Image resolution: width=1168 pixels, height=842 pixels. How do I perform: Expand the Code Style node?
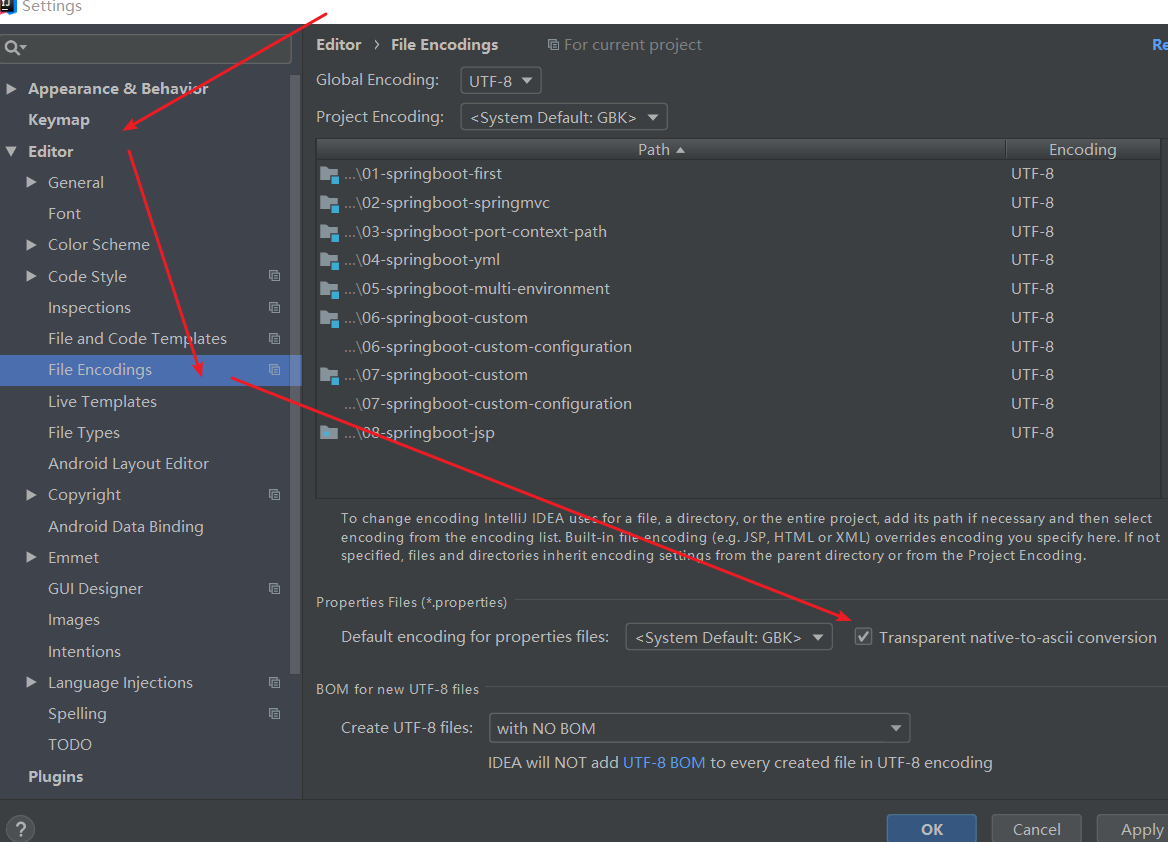31,276
